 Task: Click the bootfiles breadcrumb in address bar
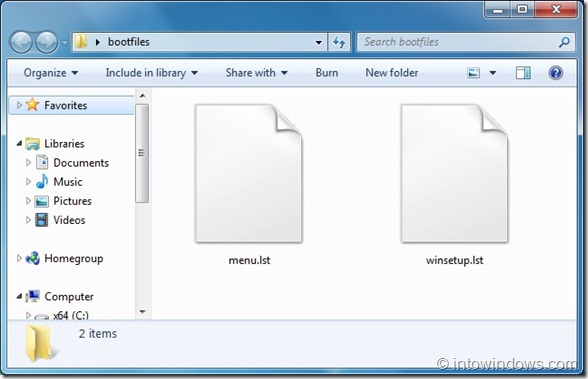[129, 42]
